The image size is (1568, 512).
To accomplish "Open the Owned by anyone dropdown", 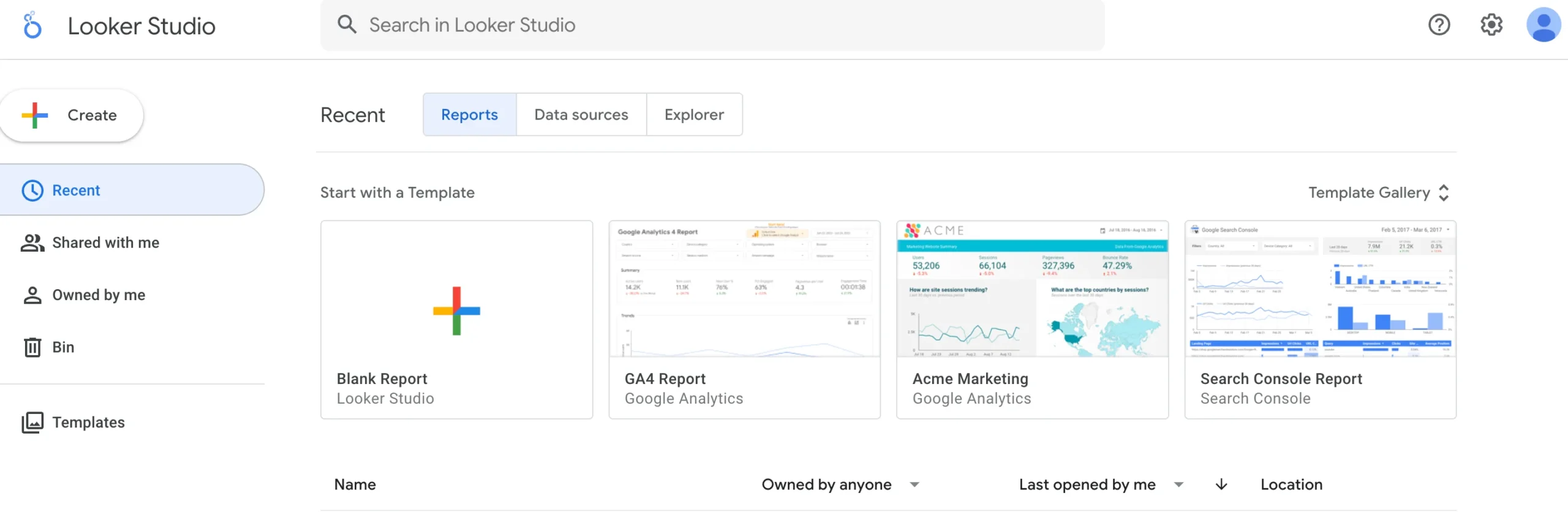I will 840,484.
